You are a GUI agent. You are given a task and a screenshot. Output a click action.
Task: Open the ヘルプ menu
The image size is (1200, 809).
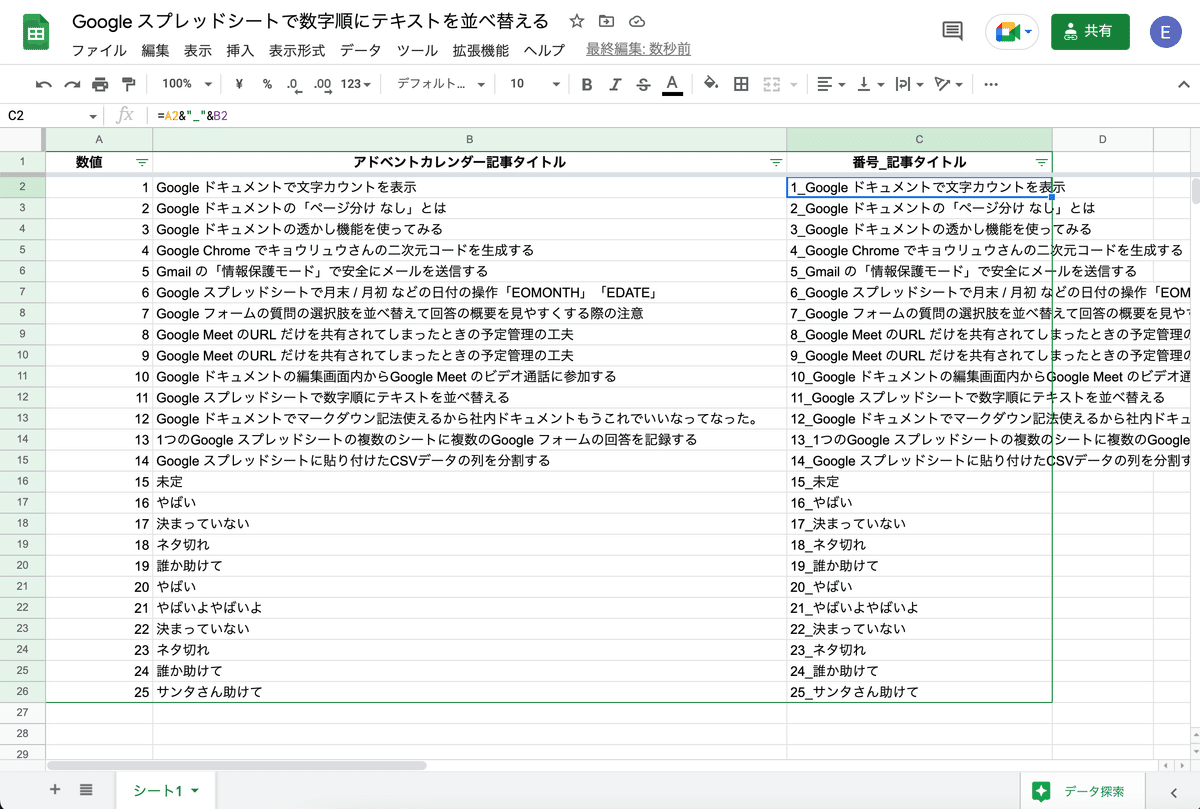pos(544,50)
